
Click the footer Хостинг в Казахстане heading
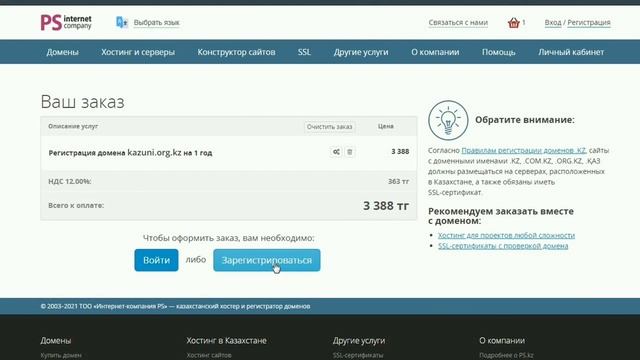coord(227,340)
